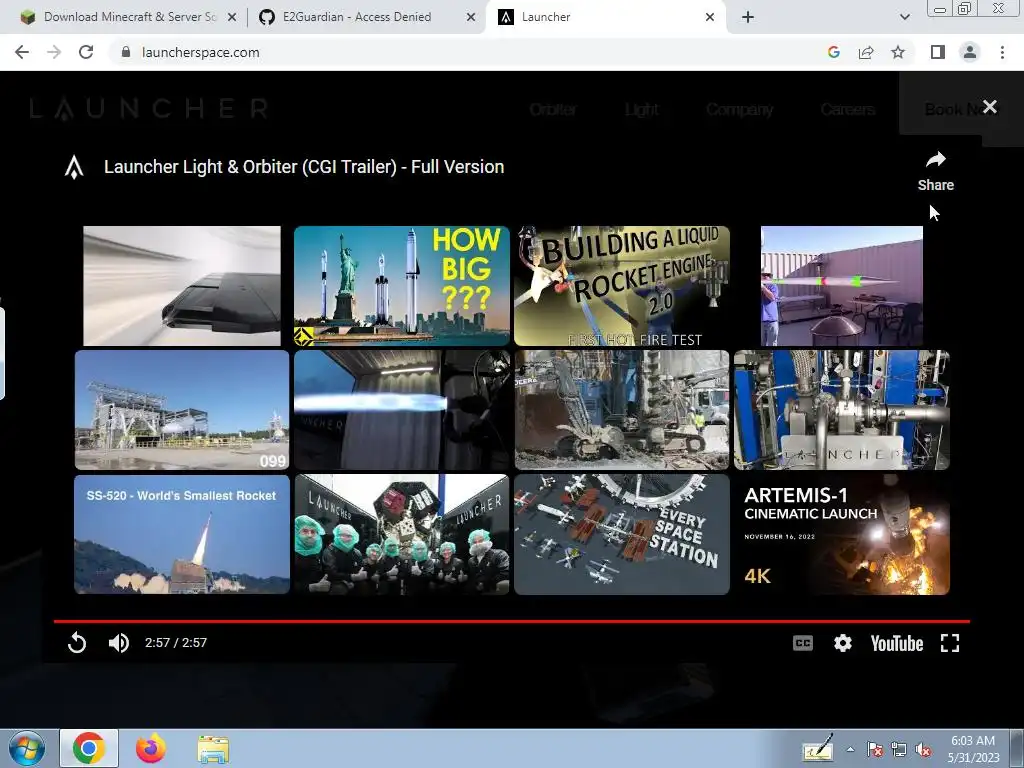Open Artemis-1 Cinematic Launch thumbnail
The image size is (1024, 768).
click(842, 534)
